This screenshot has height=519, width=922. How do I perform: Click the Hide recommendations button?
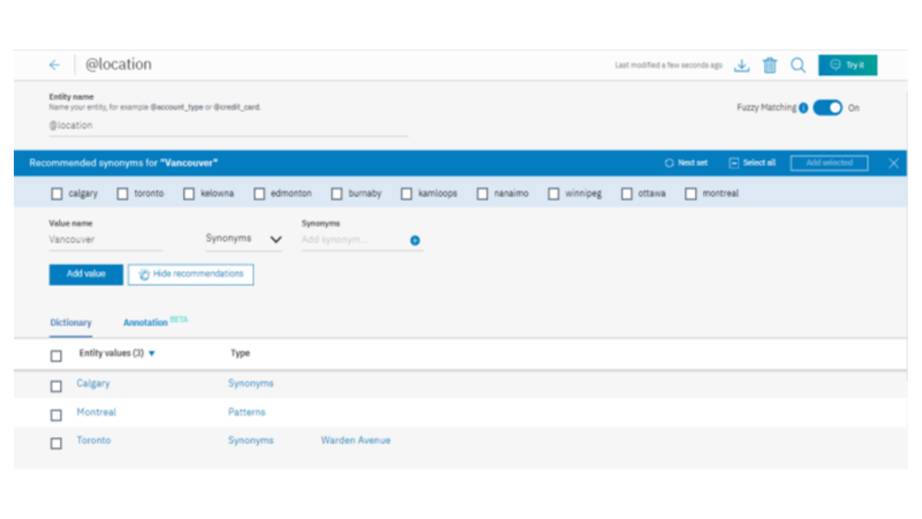[x=191, y=274]
